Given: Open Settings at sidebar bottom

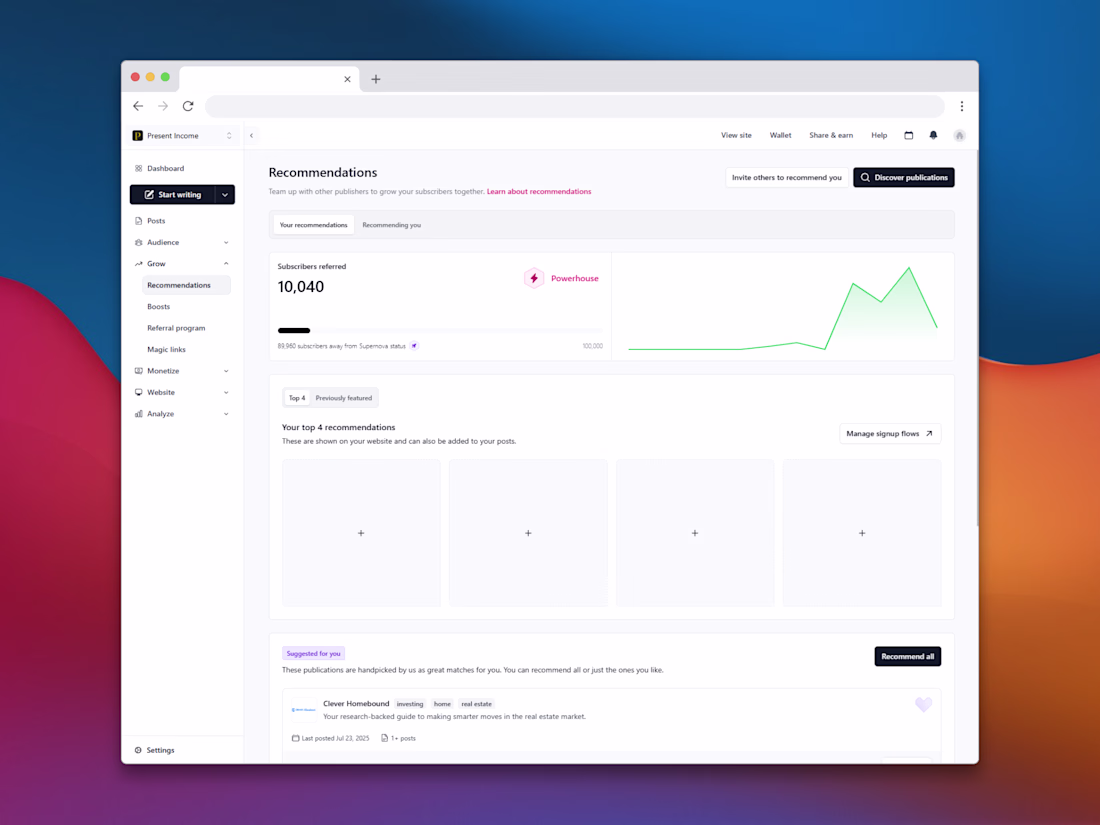Looking at the screenshot, I should pyautogui.click(x=154, y=750).
